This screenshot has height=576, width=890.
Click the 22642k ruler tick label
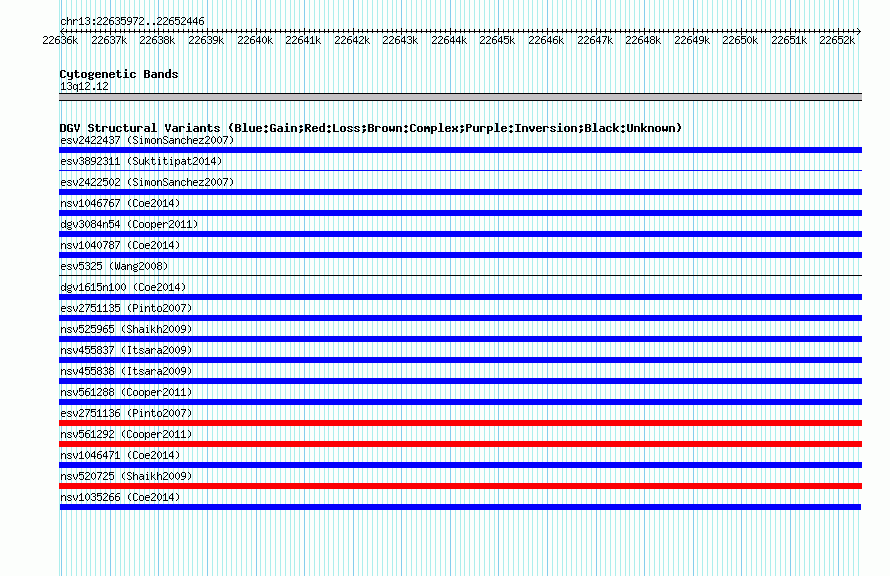pos(352,40)
